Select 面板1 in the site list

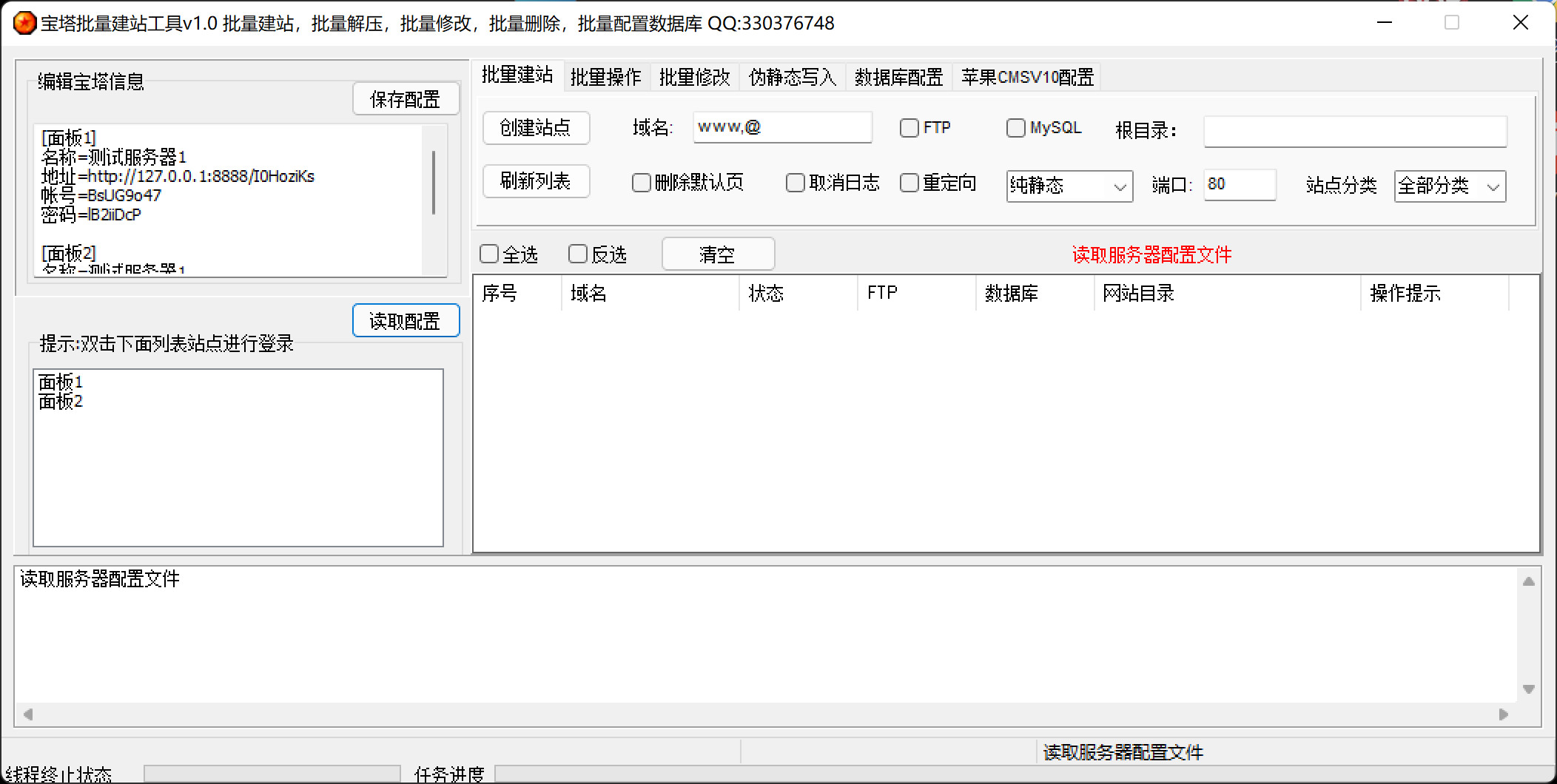click(61, 382)
